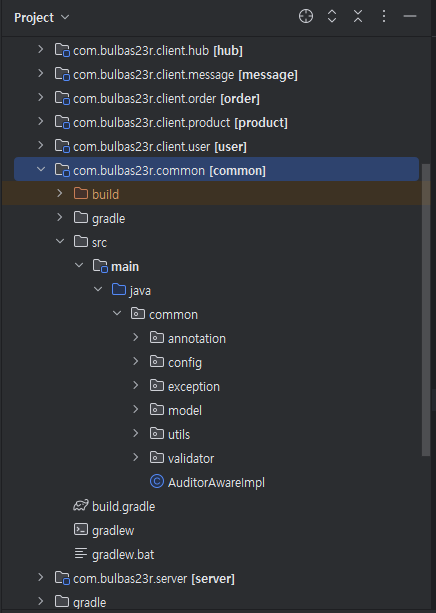Collapse the com.bulbas23r.common module
The height and width of the screenshot is (613, 436).
[x=41, y=169]
